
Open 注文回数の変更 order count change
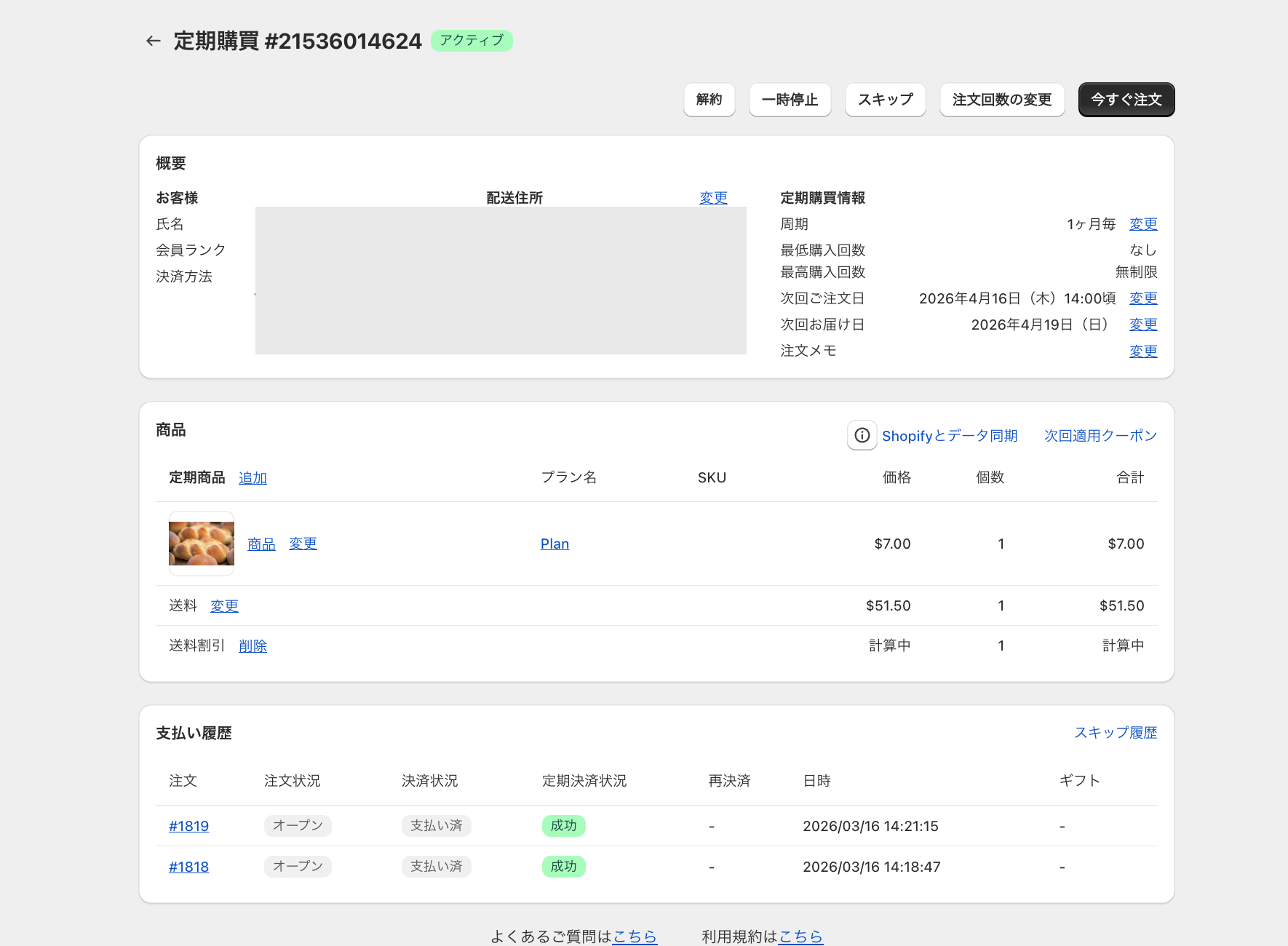1001,100
